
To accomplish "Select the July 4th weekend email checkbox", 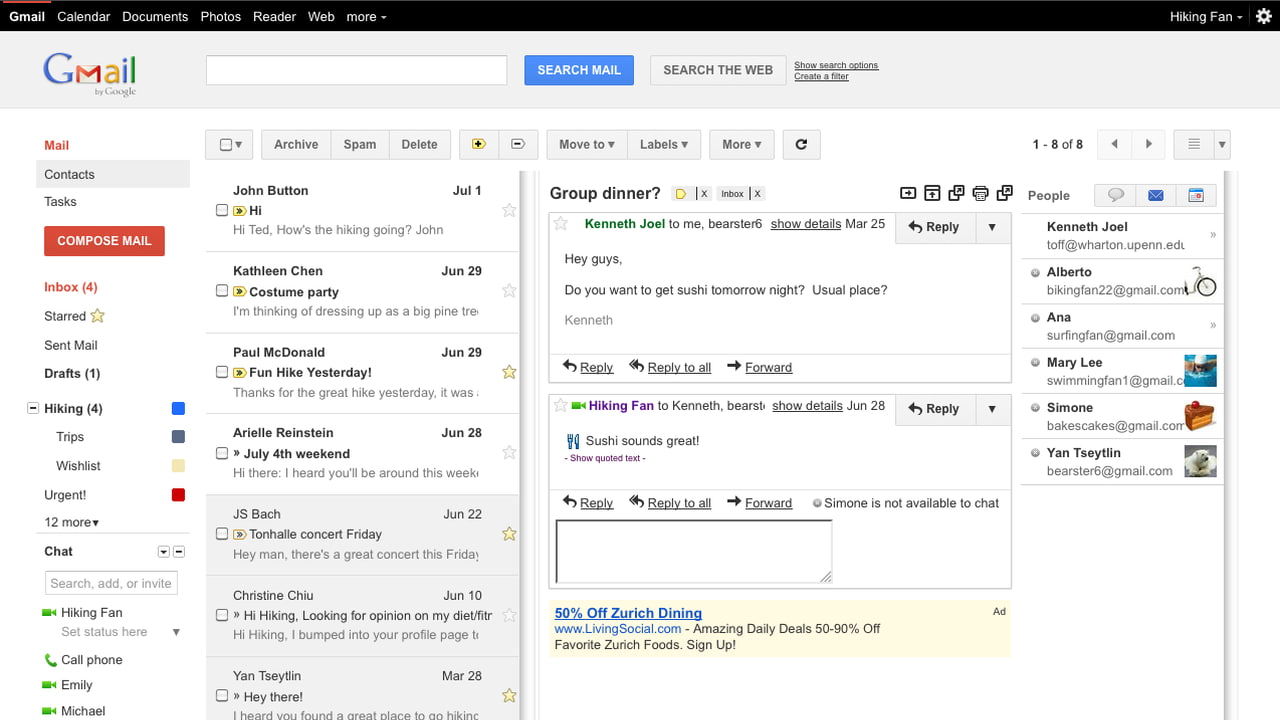I will pos(222,453).
